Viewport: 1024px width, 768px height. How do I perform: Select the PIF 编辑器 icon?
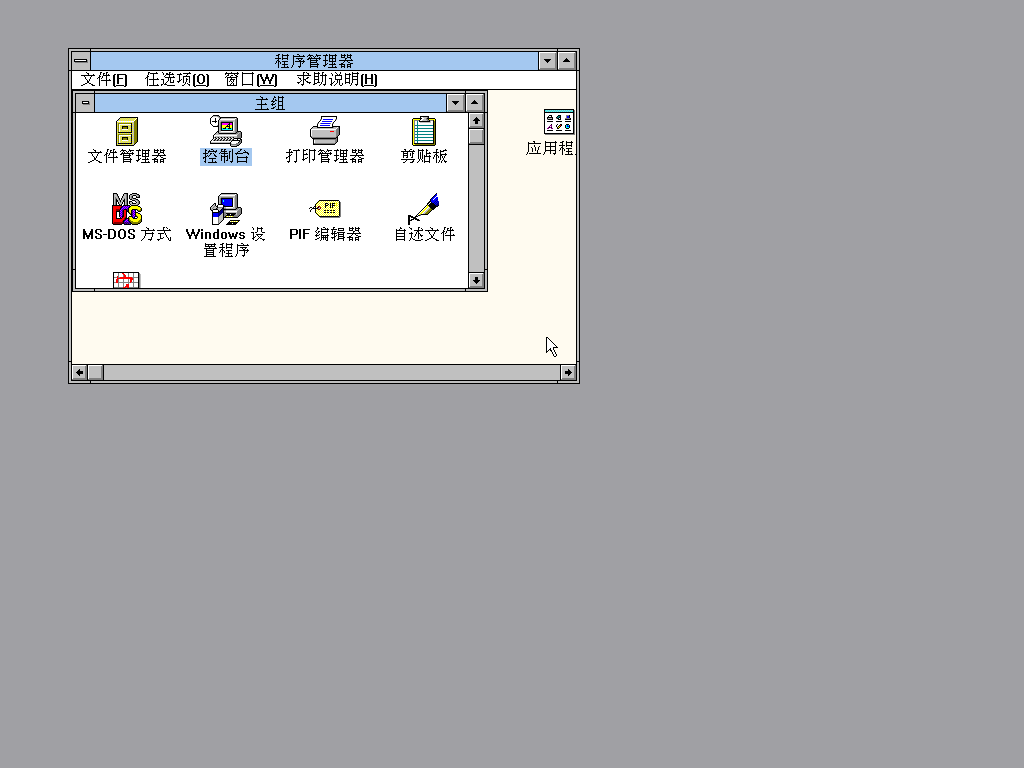click(325, 208)
